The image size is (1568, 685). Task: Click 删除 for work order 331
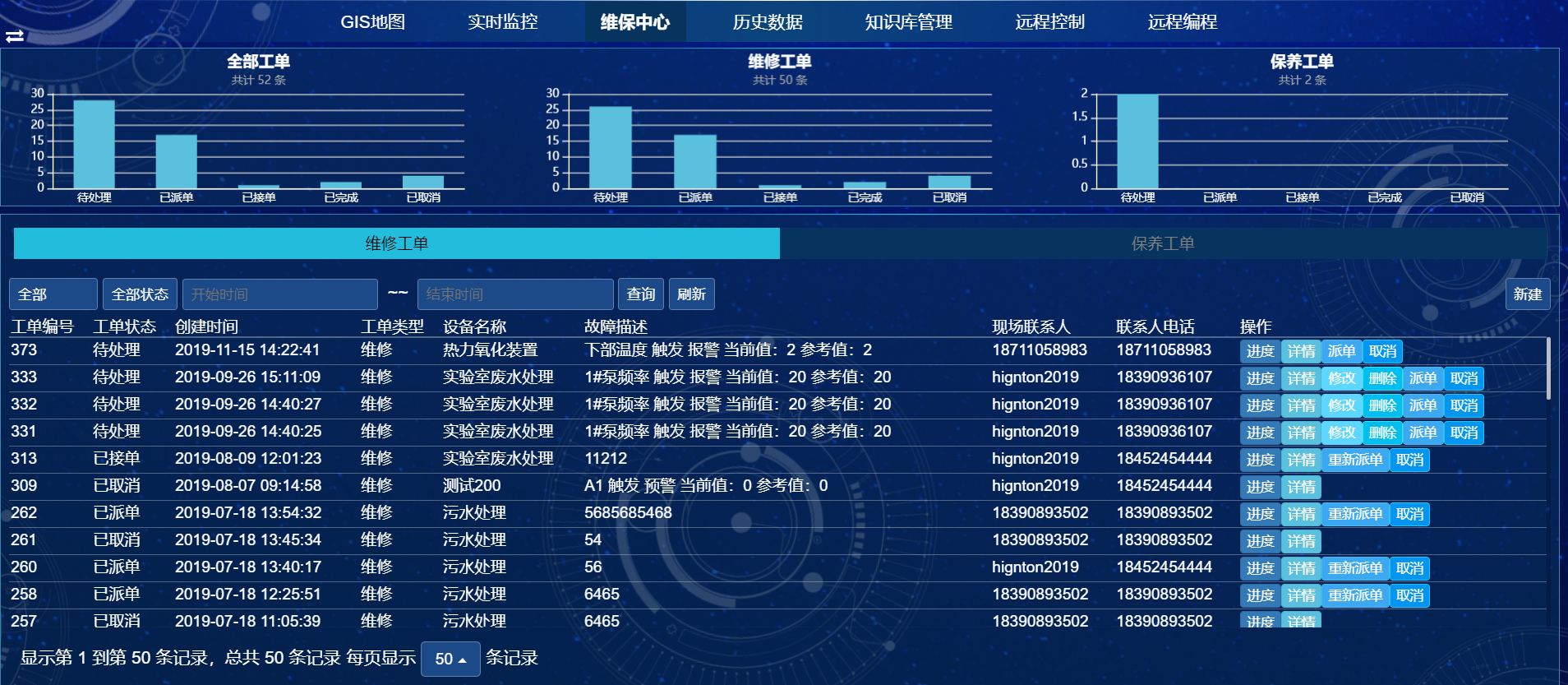[1383, 433]
